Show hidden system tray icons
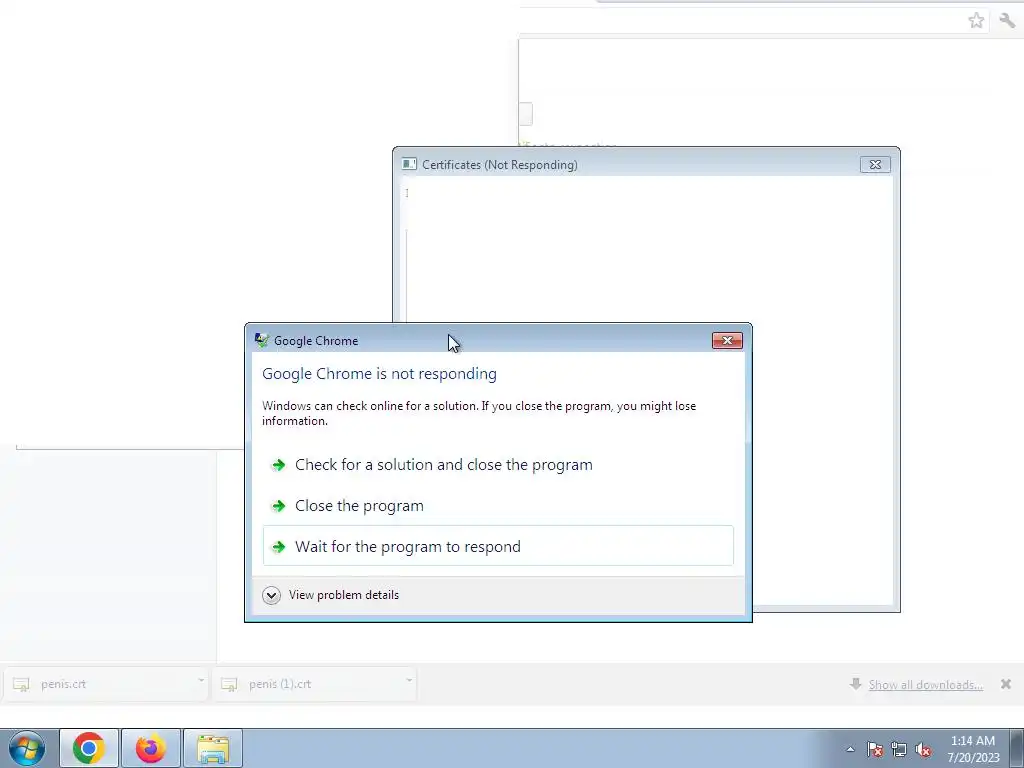Screen dimensions: 1024x768 pos(850,749)
